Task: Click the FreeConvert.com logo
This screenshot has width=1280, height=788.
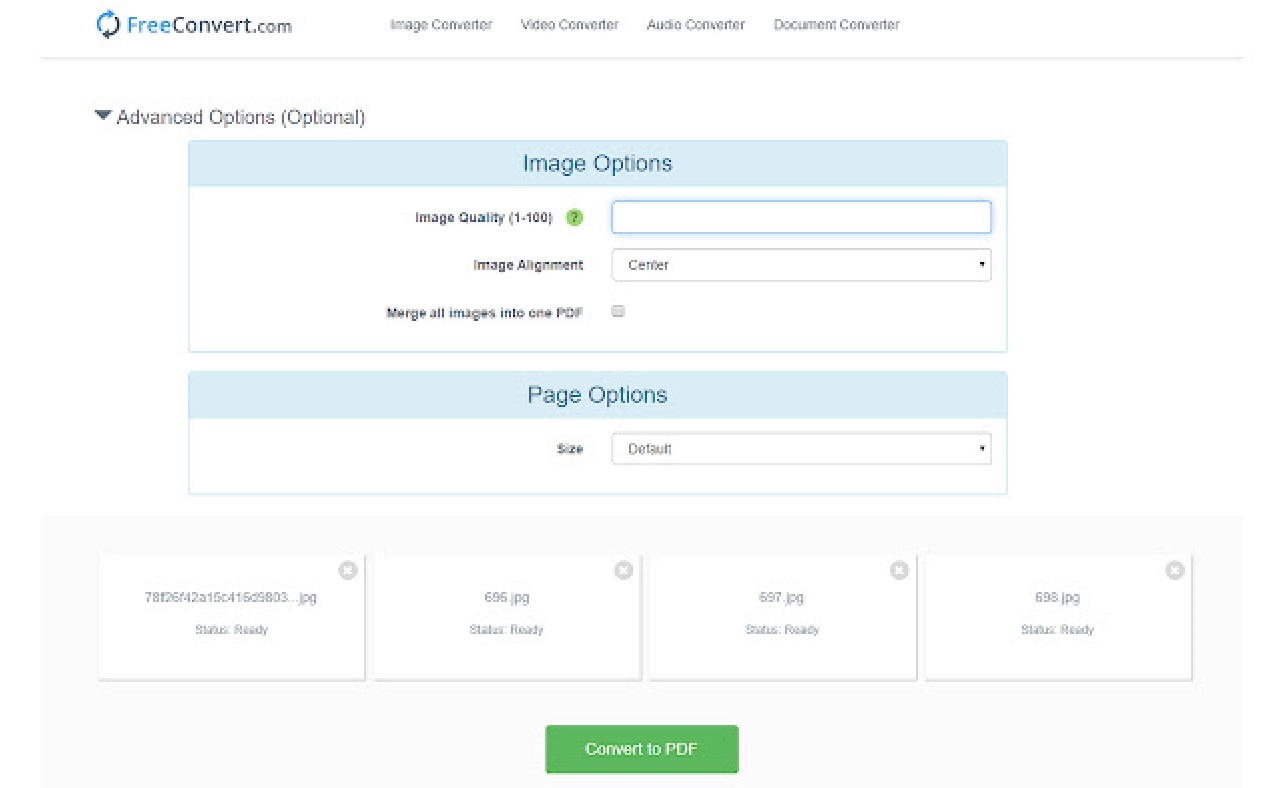Action: coord(194,25)
